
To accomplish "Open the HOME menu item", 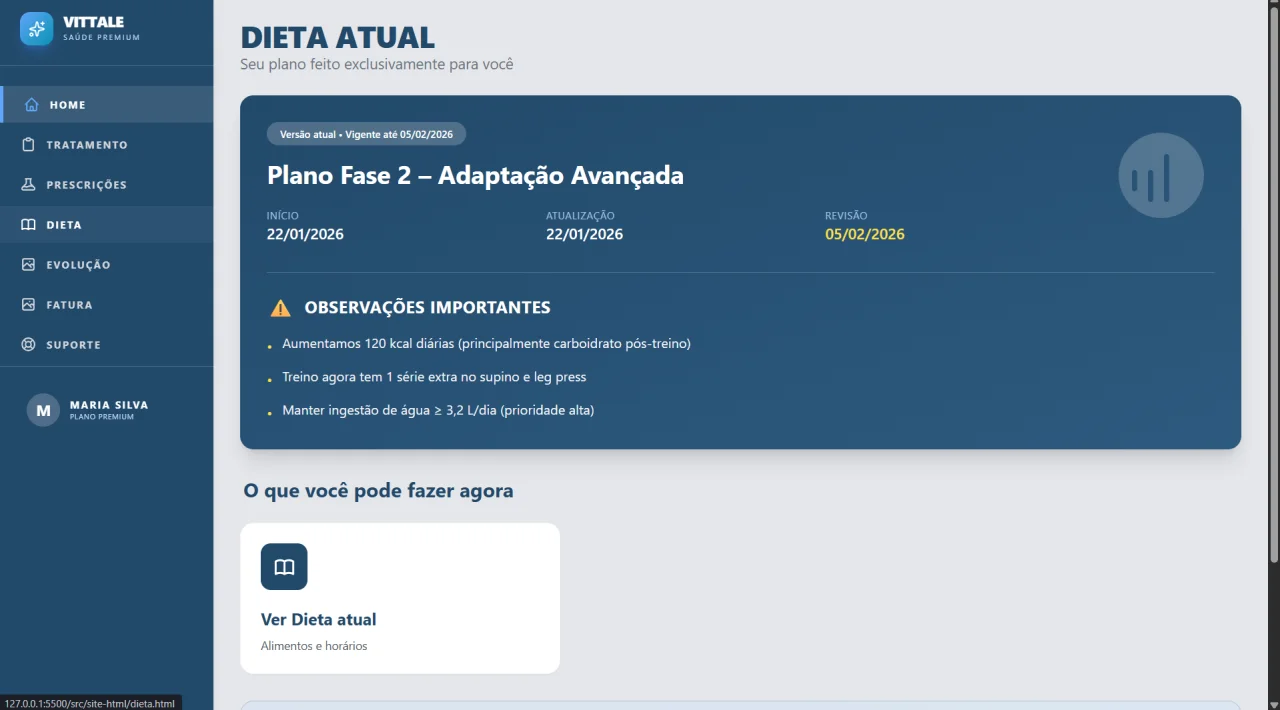I will [x=107, y=105].
